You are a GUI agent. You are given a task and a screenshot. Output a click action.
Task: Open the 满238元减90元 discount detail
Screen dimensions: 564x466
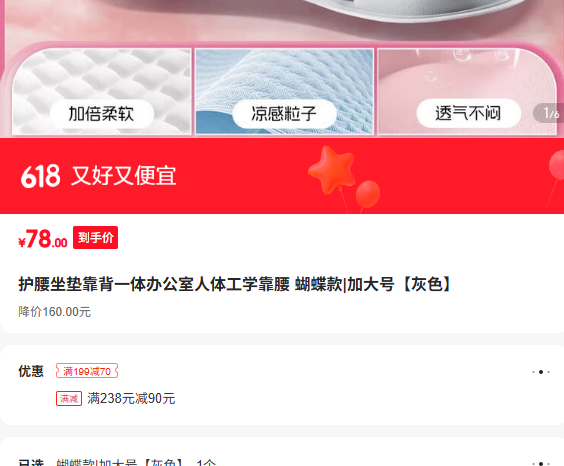pos(131,398)
